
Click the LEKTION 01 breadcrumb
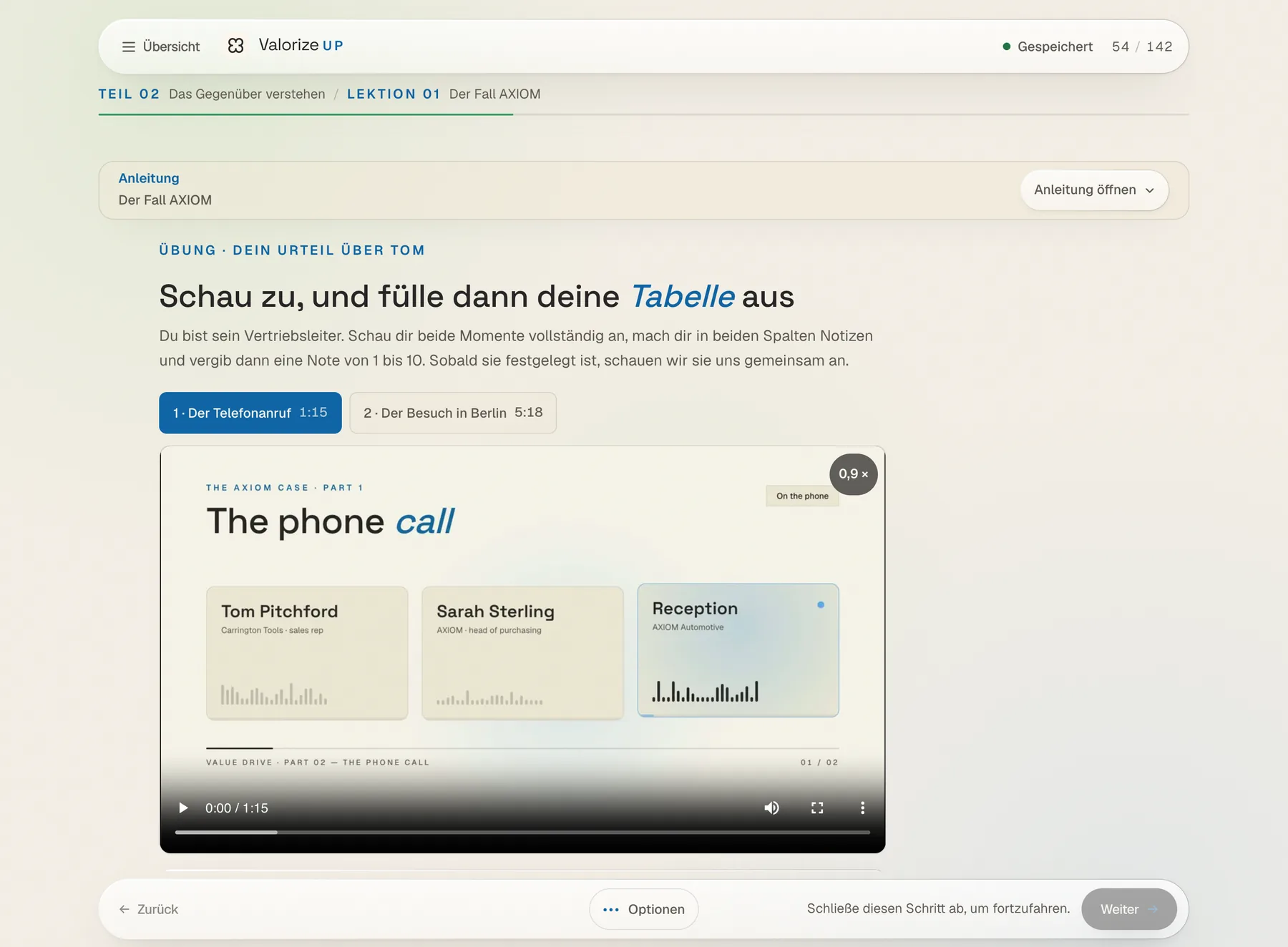394,94
